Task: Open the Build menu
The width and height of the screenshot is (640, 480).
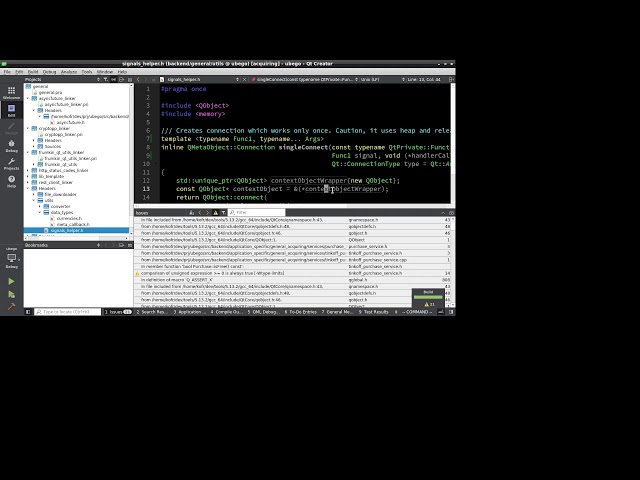Action: pyautogui.click(x=33, y=72)
